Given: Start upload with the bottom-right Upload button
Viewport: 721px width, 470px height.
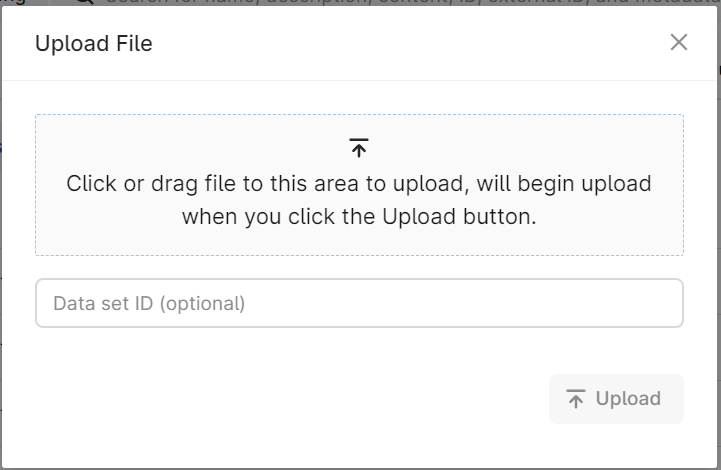Looking at the screenshot, I should (616, 399).
